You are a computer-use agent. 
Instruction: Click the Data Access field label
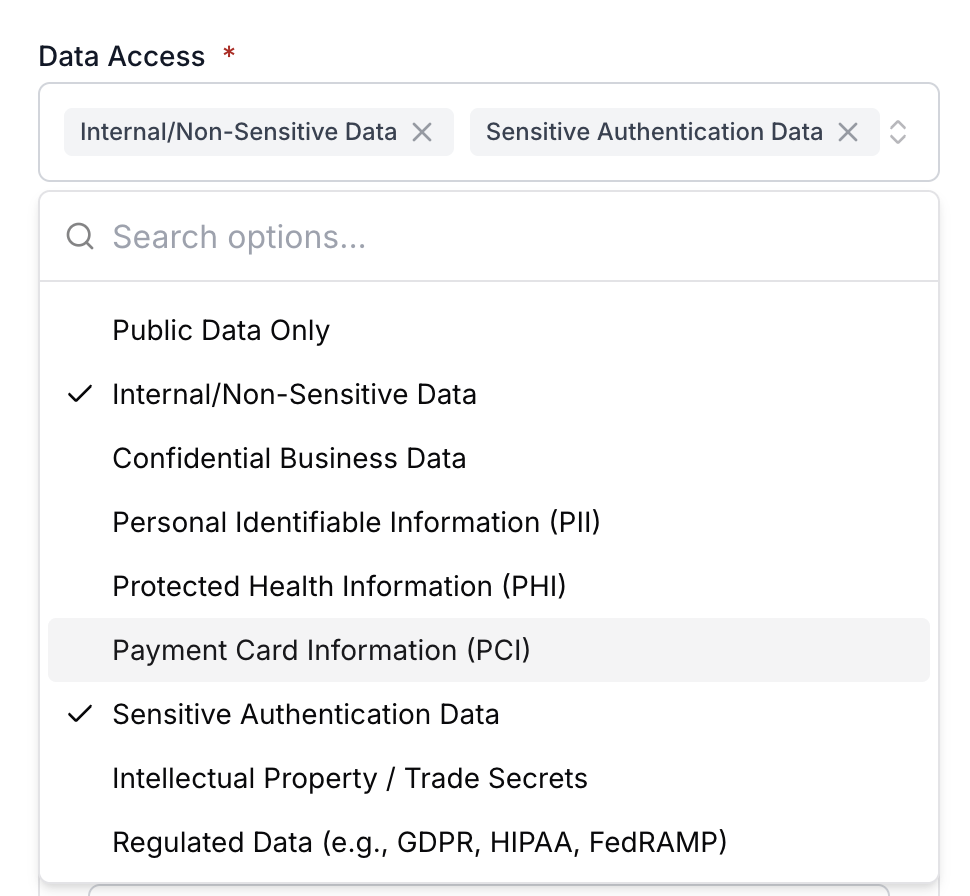click(121, 56)
